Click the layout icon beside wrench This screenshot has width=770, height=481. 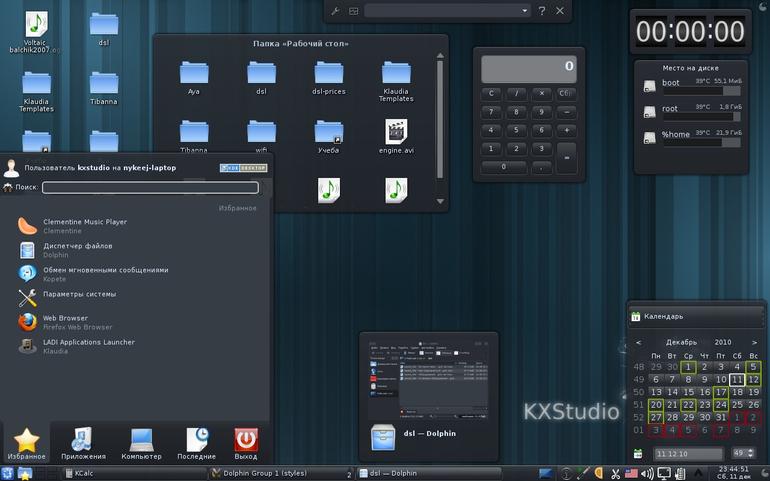pyautogui.click(x=354, y=11)
